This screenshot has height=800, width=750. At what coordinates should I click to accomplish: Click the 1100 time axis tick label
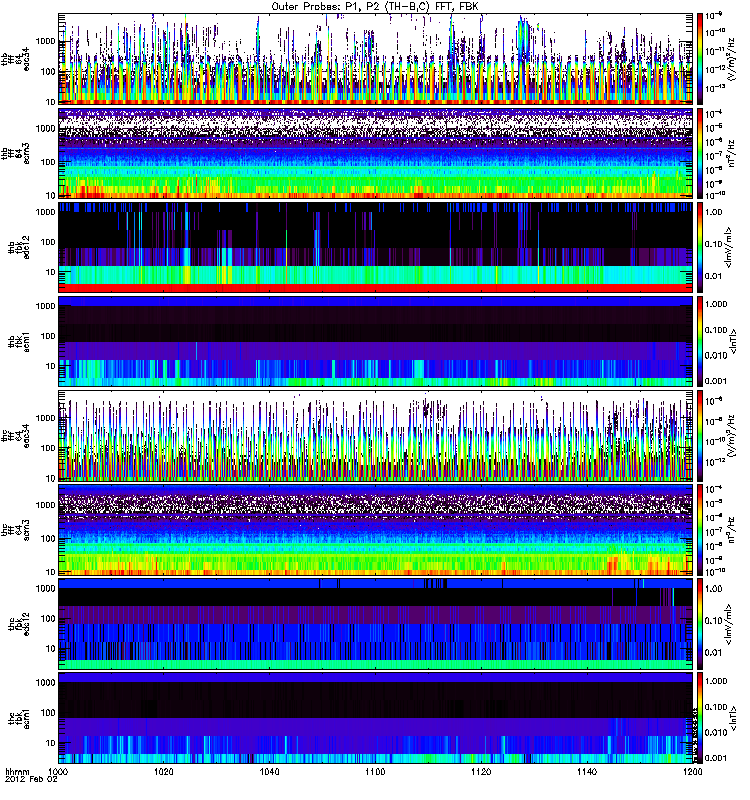(x=375, y=771)
